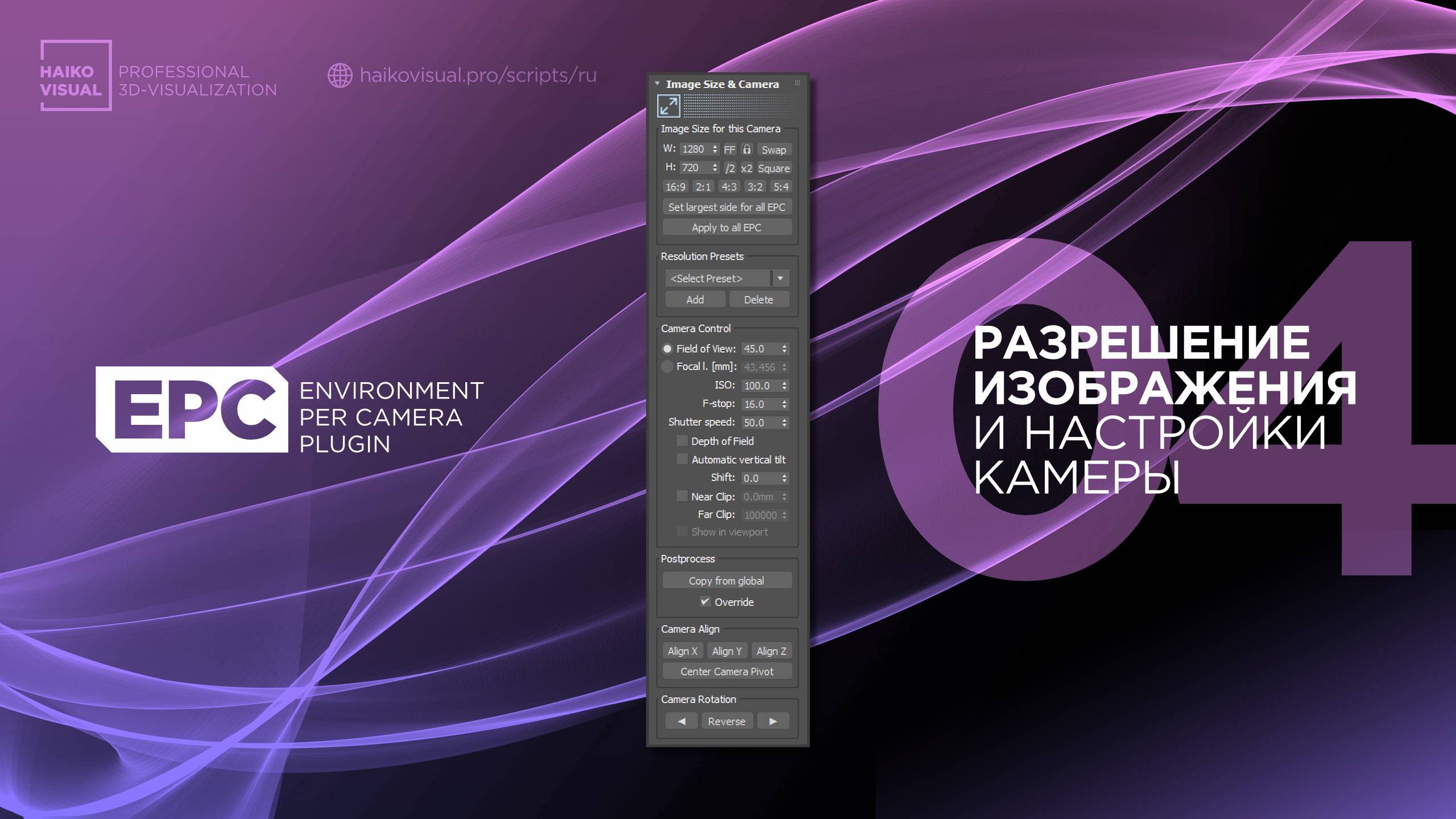Click Set largest side for all EPC

(x=727, y=207)
